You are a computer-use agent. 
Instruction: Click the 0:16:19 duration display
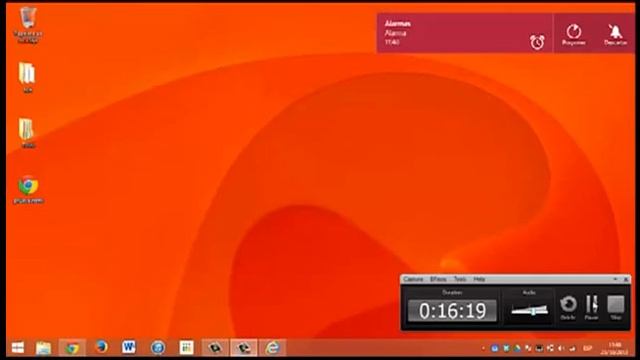click(452, 311)
